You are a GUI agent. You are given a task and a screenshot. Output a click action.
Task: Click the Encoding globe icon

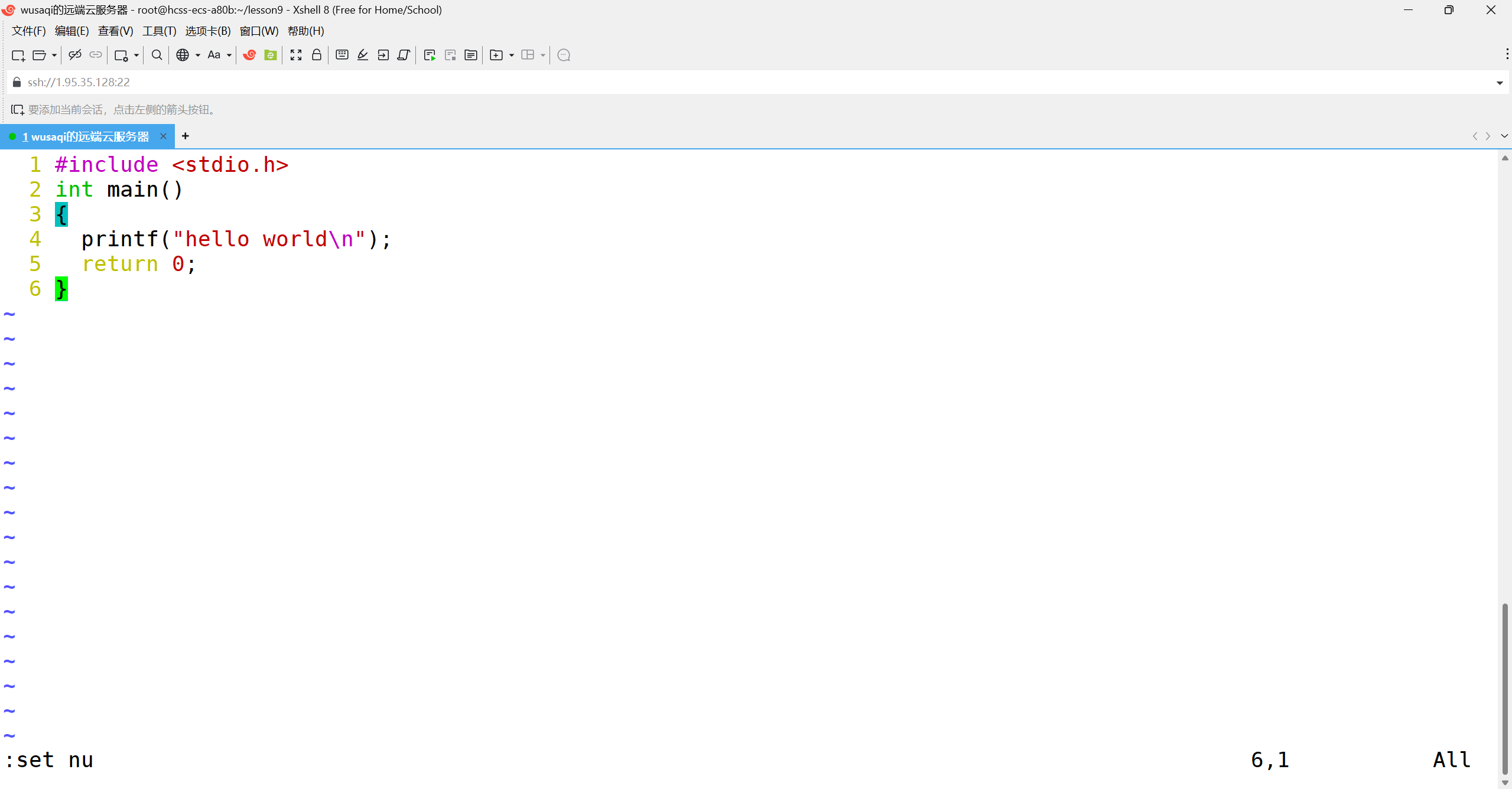[x=183, y=55]
